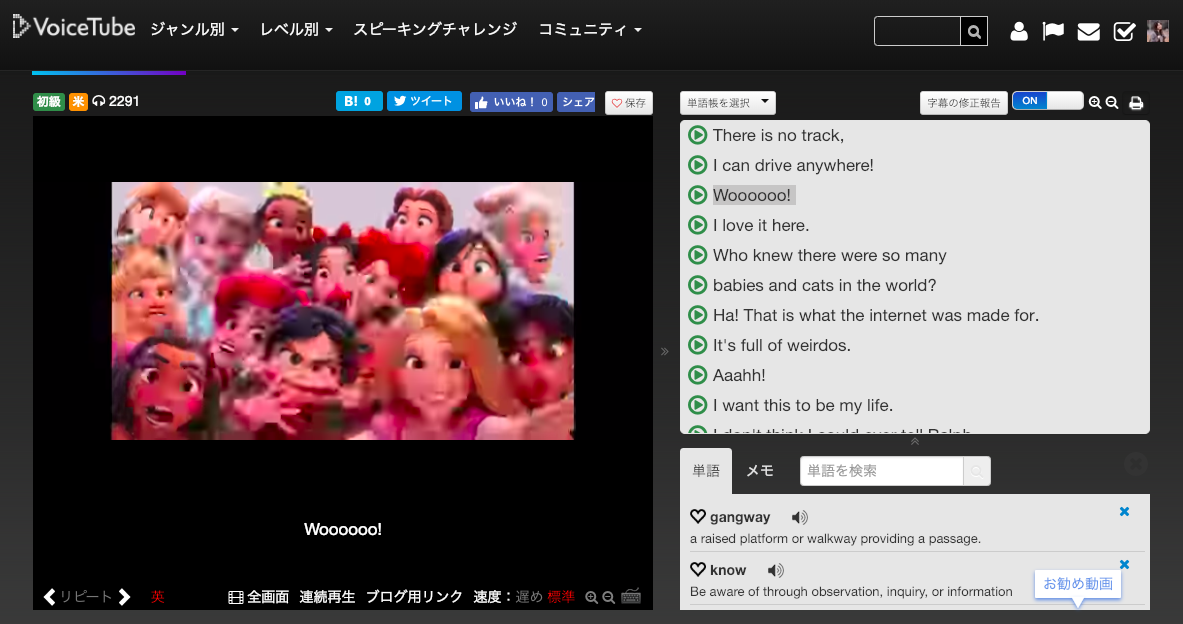Screen dimensions: 1183x624
Task: Play line 'babies and cats in the world?'
Action: [x=697, y=285]
